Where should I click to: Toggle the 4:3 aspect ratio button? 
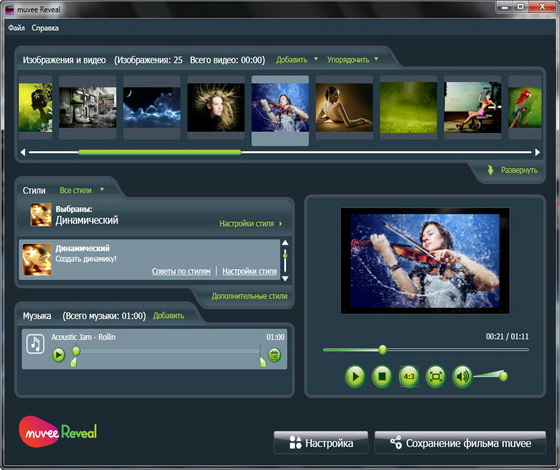pos(409,376)
